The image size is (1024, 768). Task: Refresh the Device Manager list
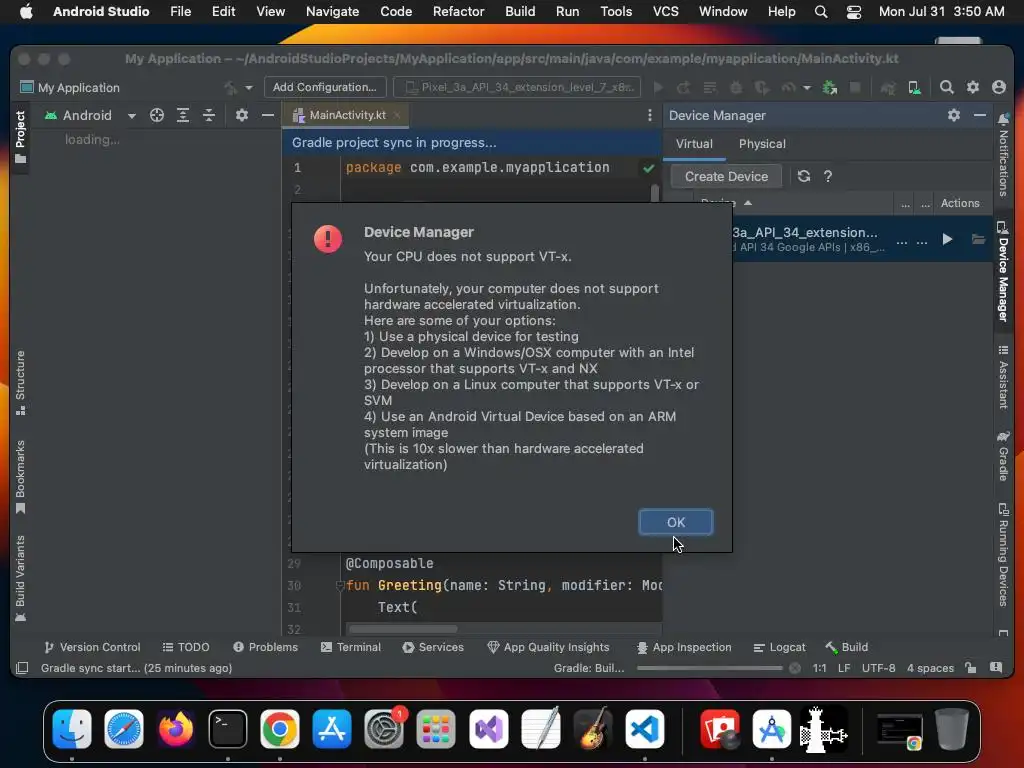click(803, 176)
